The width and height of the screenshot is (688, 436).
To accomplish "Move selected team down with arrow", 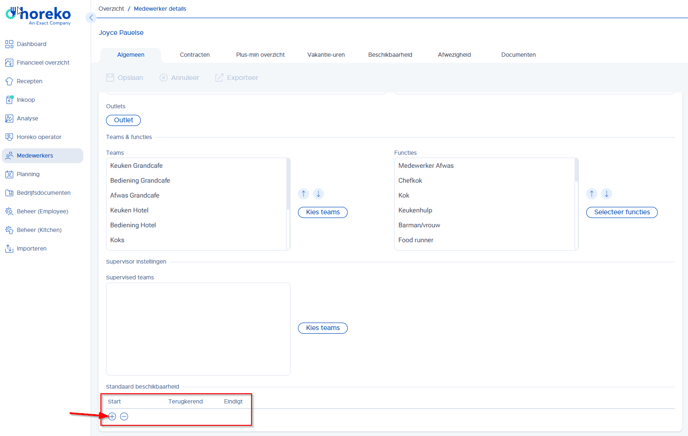I will pos(318,194).
